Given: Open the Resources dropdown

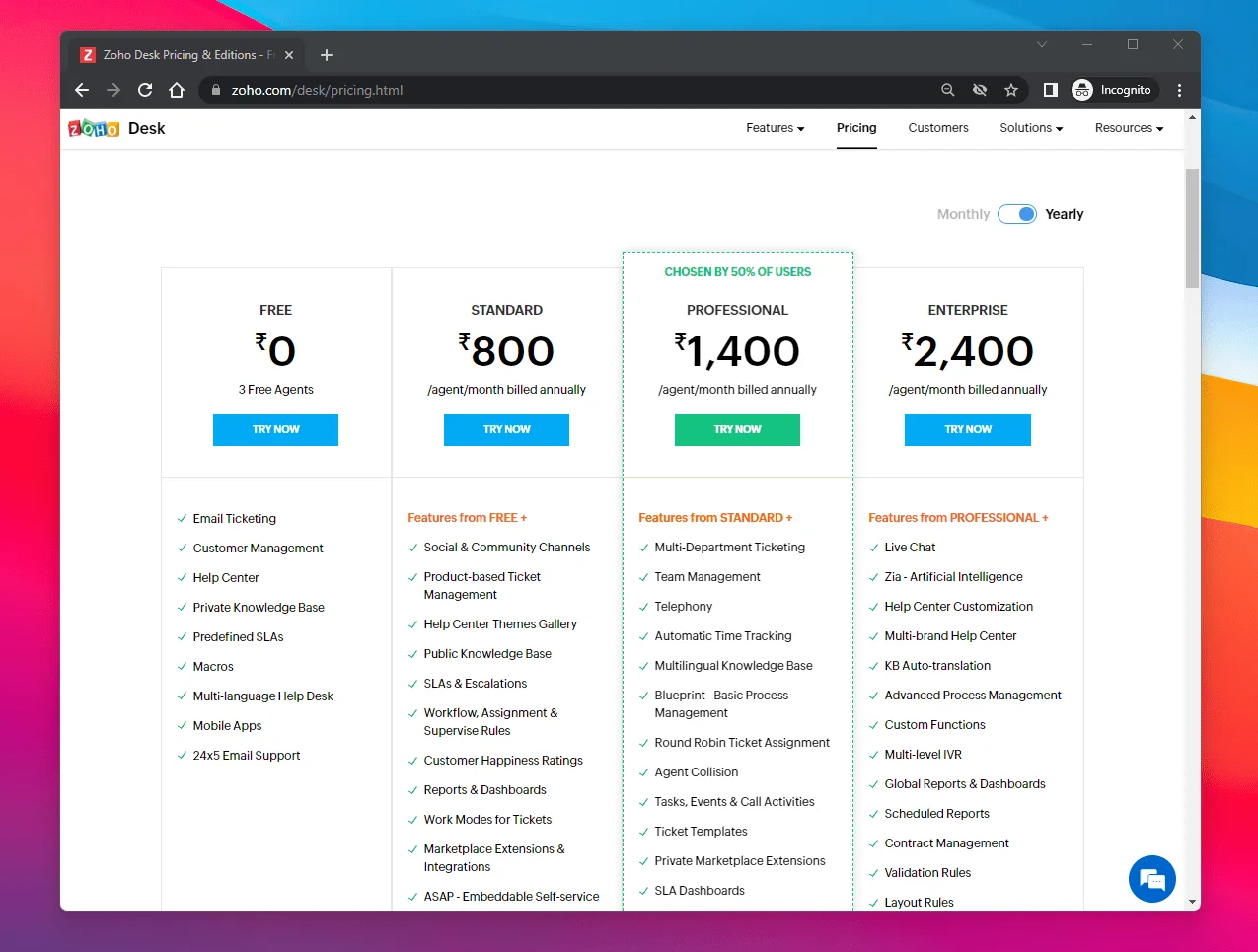Looking at the screenshot, I should pos(1128,128).
